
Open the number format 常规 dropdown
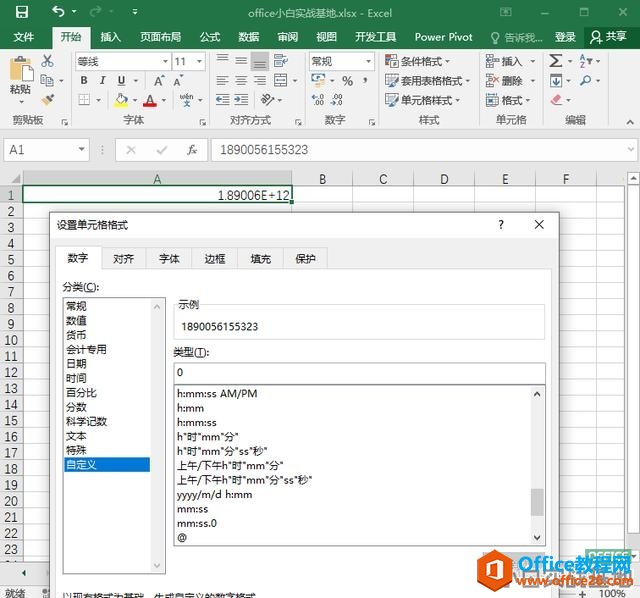[x=369, y=61]
